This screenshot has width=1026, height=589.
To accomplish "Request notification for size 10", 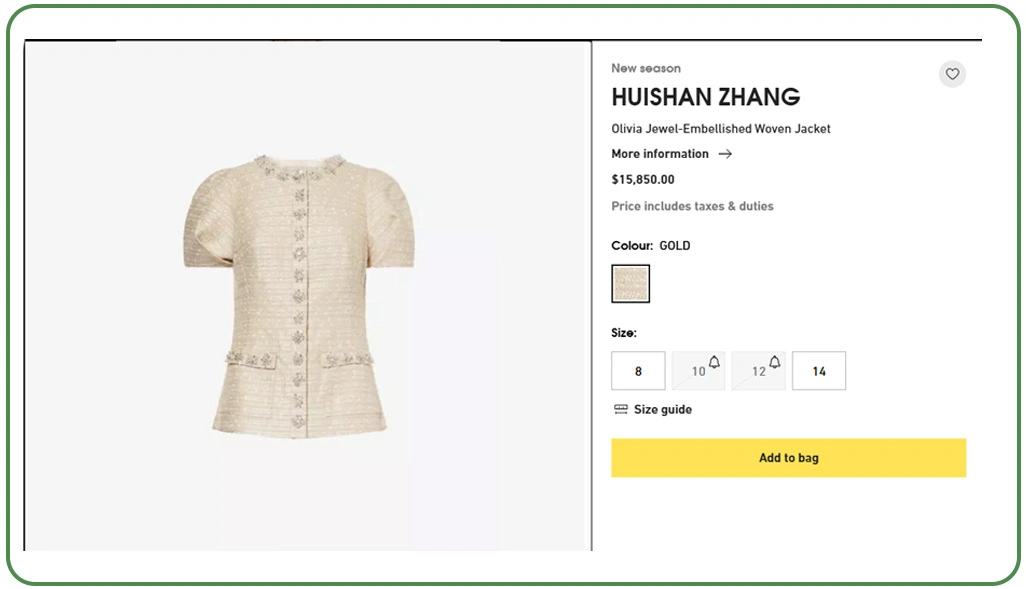I will [712, 363].
